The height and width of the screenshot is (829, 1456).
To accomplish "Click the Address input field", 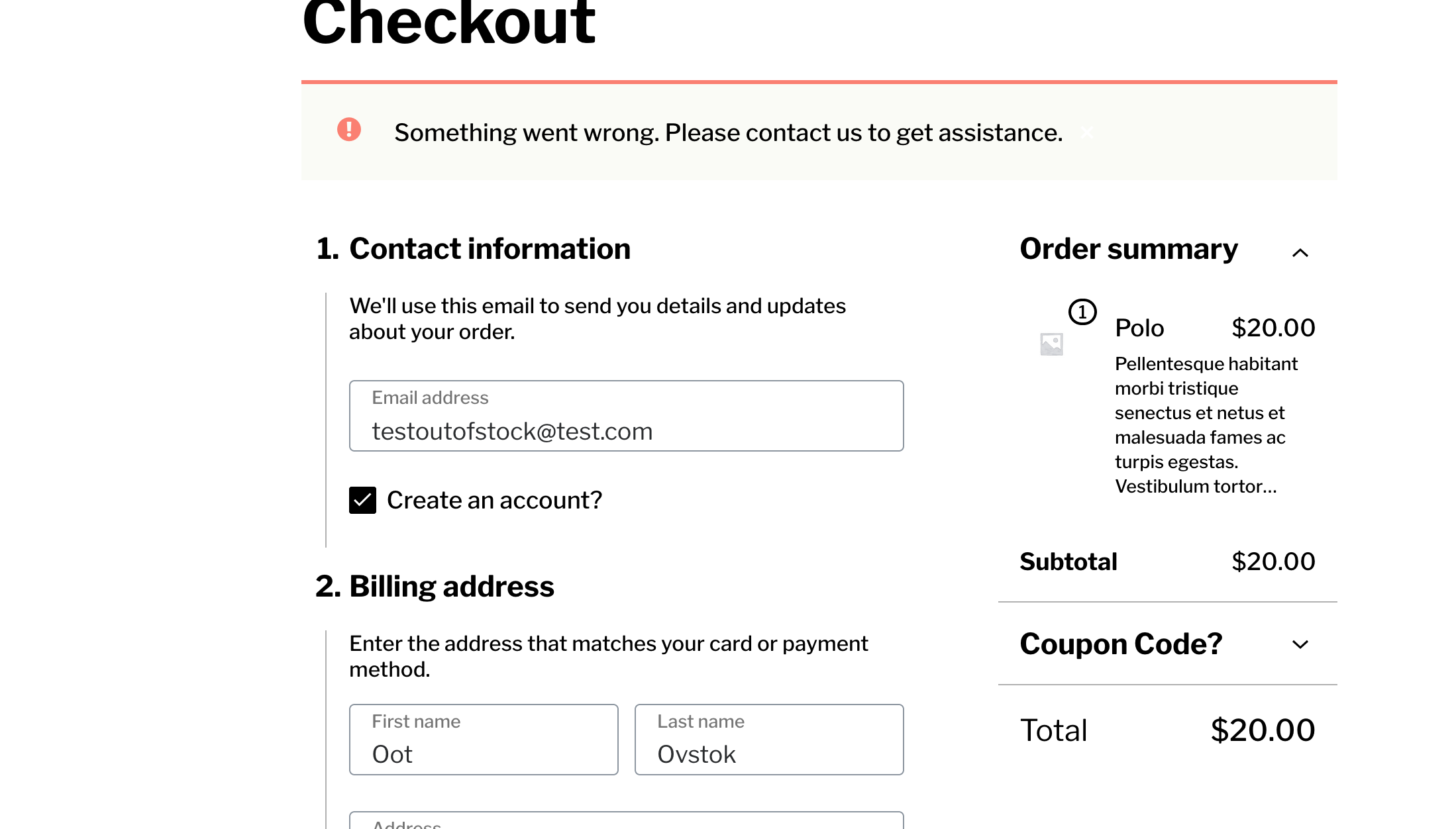I will click(x=625, y=823).
